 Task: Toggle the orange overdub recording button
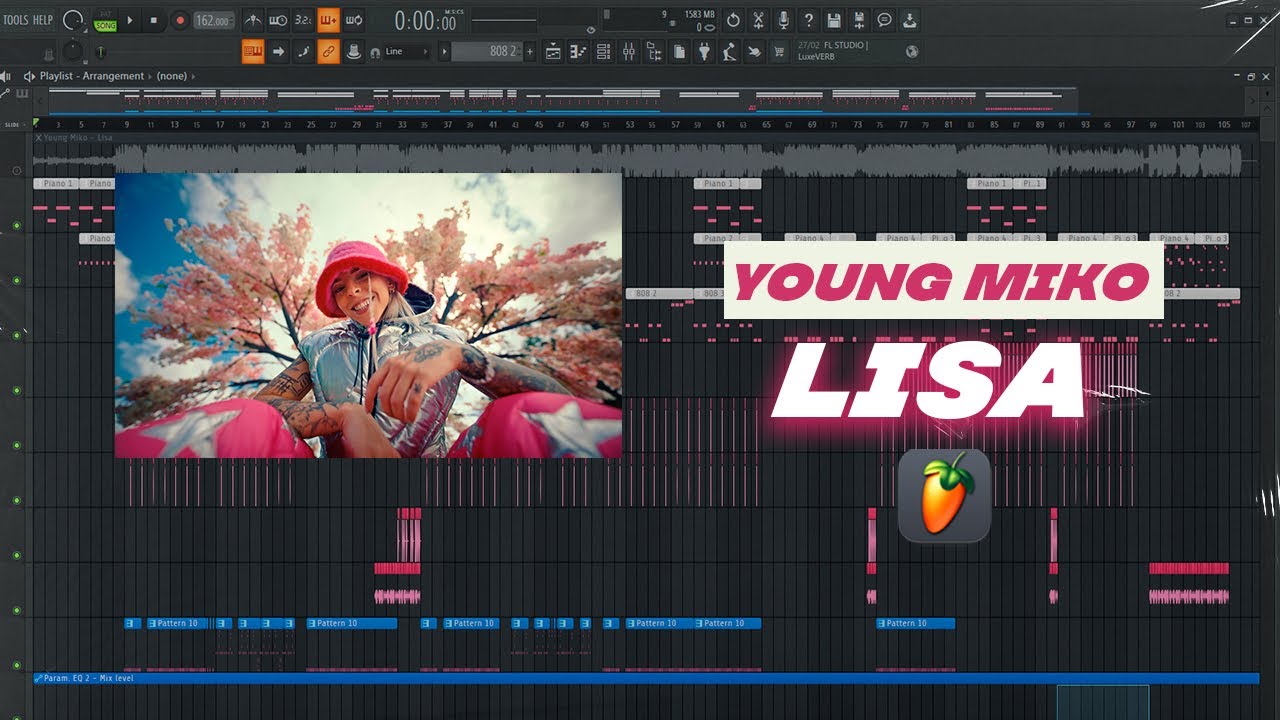(x=328, y=20)
